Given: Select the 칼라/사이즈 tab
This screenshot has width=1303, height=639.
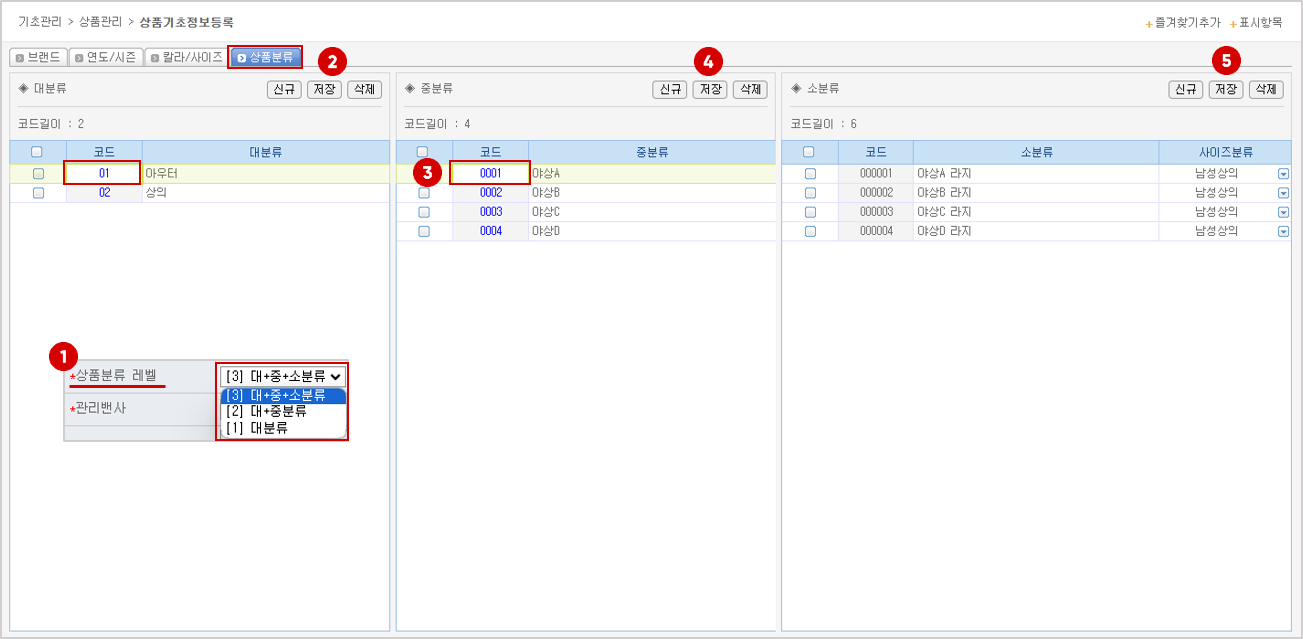Looking at the screenshot, I should point(185,57).
